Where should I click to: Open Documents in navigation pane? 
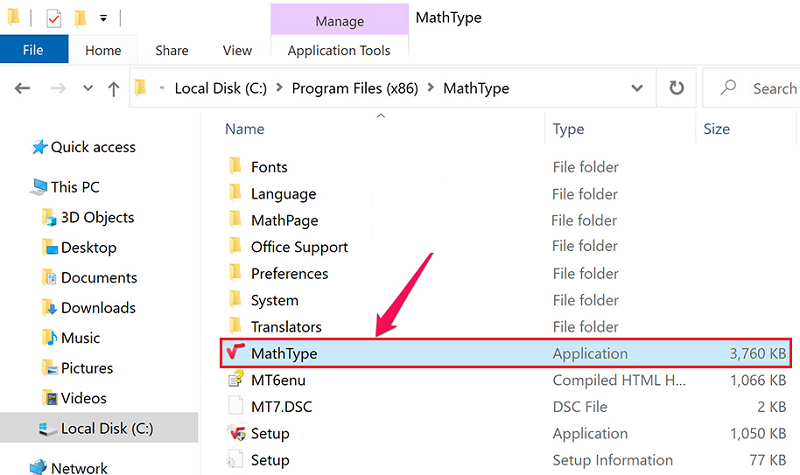coord(89,278)
